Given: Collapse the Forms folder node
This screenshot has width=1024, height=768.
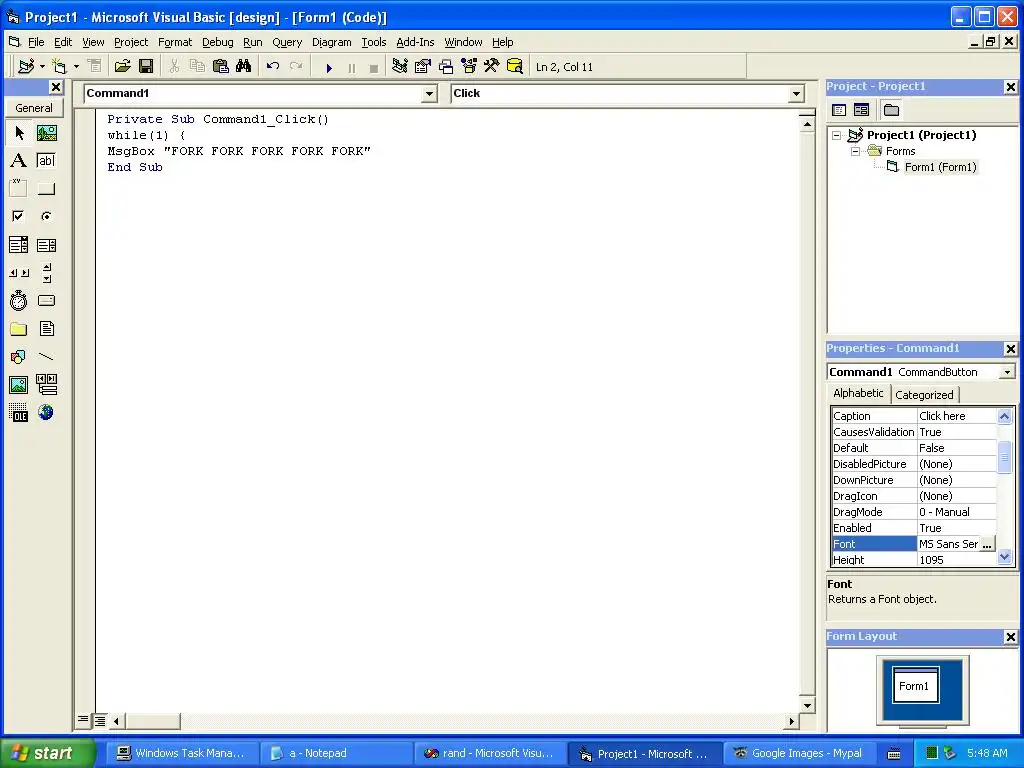Looking at the screenshot, I should coord(856,151).
